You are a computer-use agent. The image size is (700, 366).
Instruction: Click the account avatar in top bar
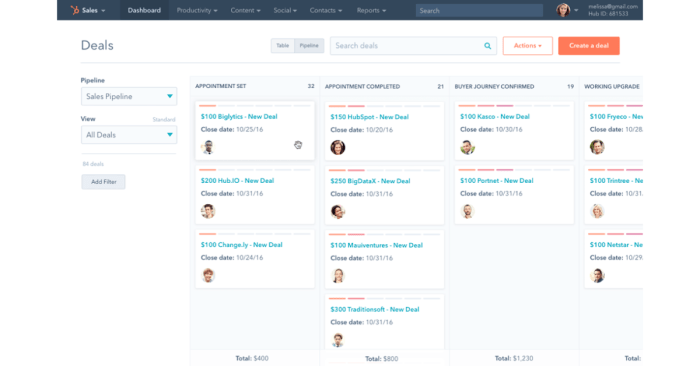coord(563,10)
